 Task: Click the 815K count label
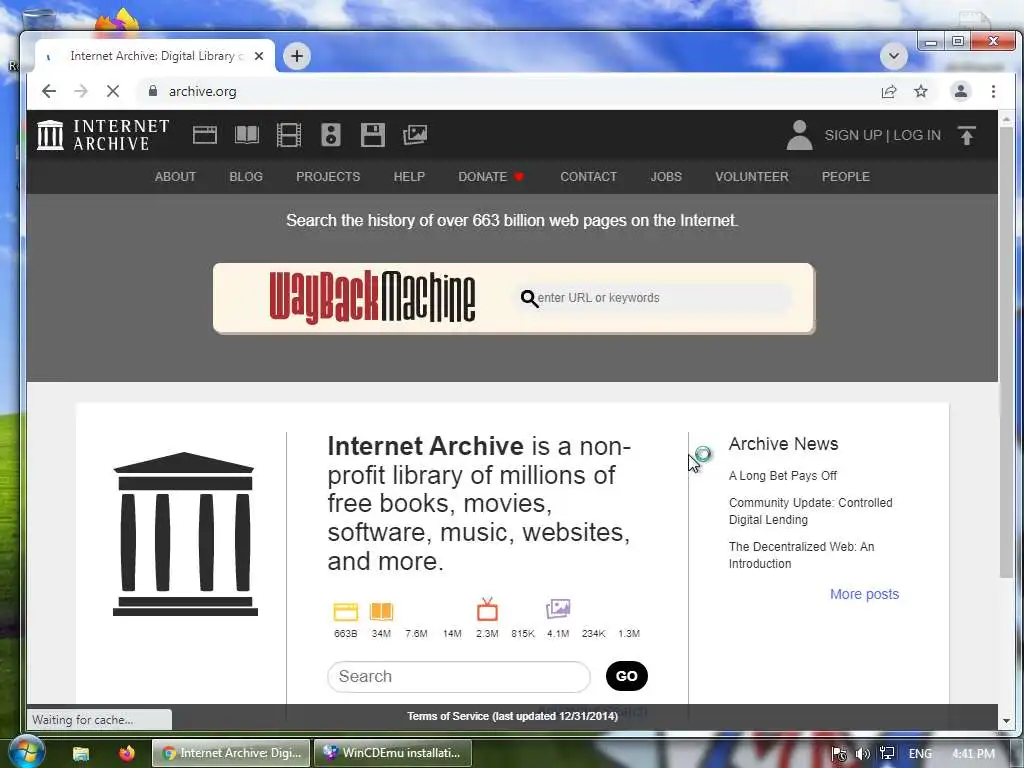click(523, 633)
